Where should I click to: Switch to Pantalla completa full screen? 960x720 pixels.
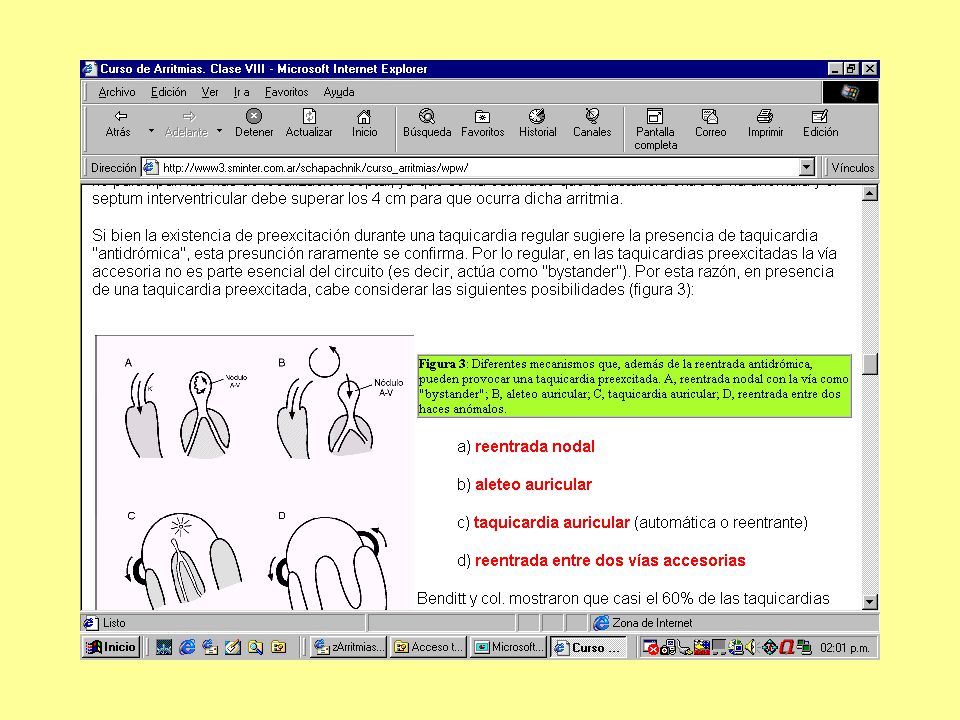tap(655, 129)
